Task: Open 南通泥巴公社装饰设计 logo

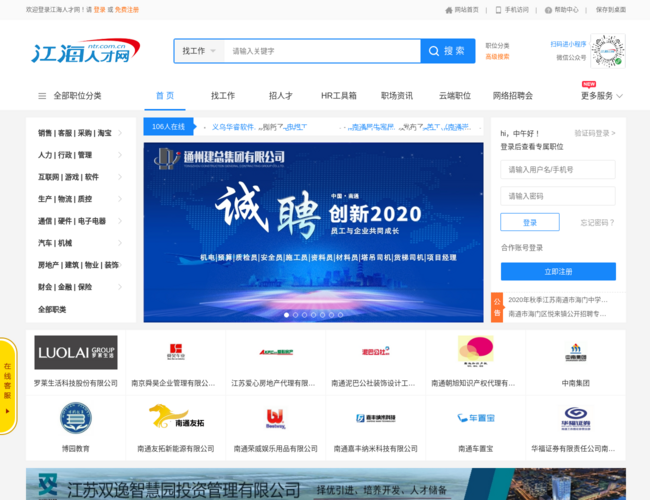Action: tap(376, 352)
